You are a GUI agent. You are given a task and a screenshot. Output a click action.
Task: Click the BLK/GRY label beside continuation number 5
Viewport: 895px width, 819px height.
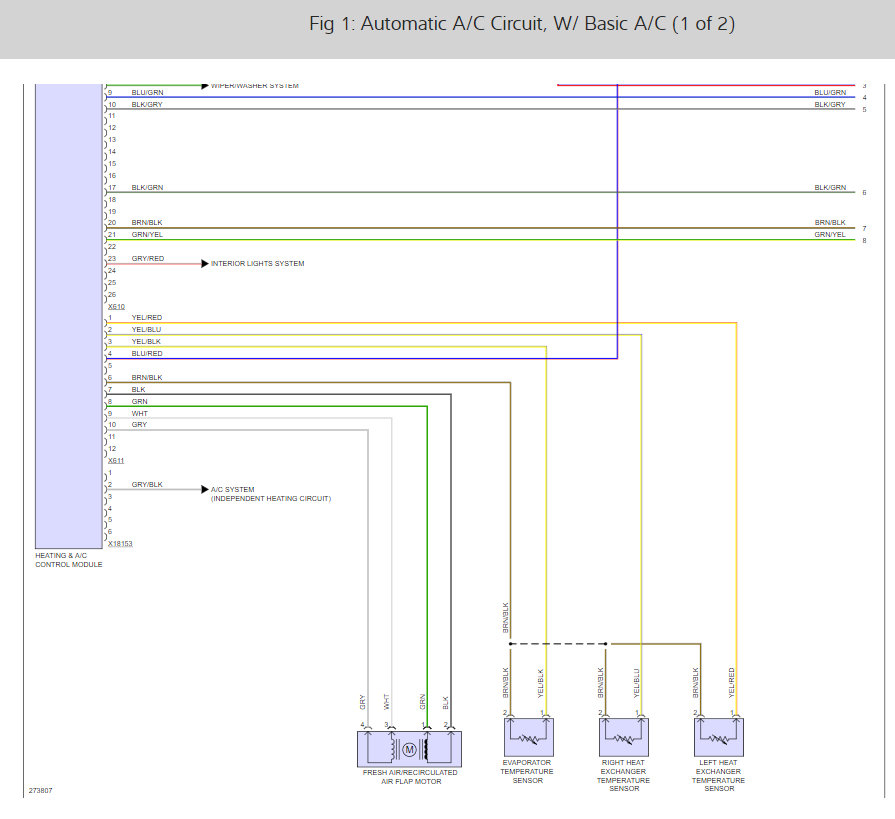point(830,104)
